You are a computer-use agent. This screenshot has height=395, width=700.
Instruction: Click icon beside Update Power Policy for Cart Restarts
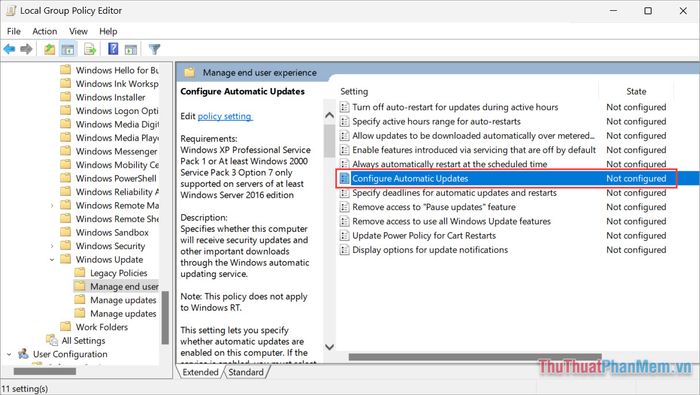(x=344, y=236)
